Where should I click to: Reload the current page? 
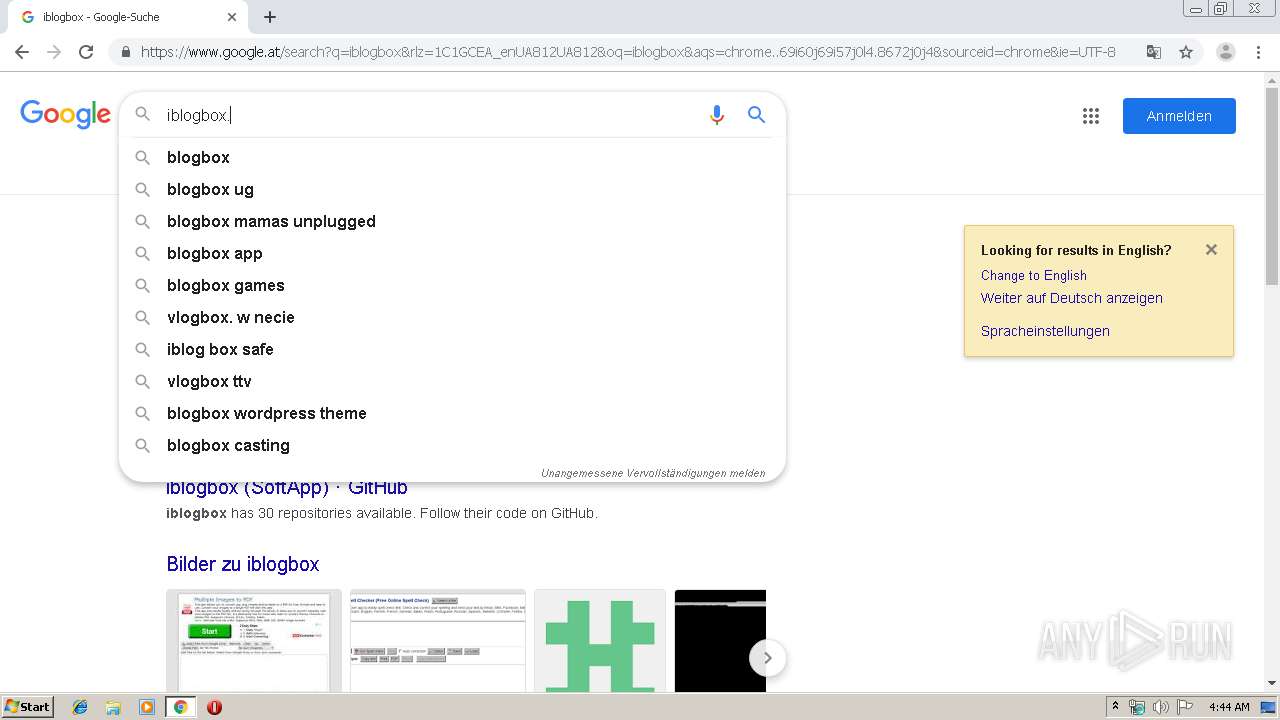click(86, 52)
